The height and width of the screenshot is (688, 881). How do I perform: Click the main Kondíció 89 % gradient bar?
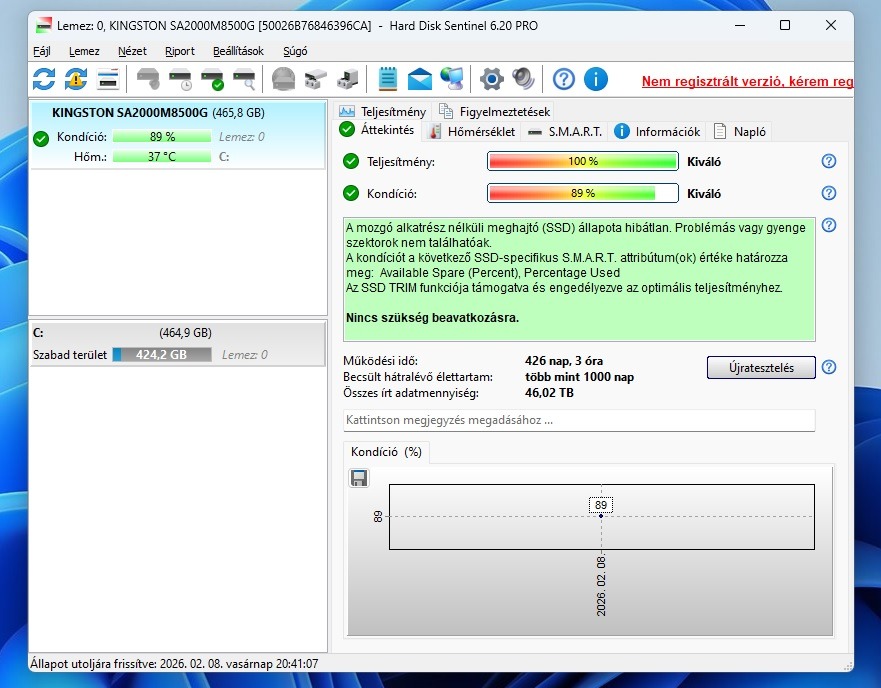[x=583, y=193]
